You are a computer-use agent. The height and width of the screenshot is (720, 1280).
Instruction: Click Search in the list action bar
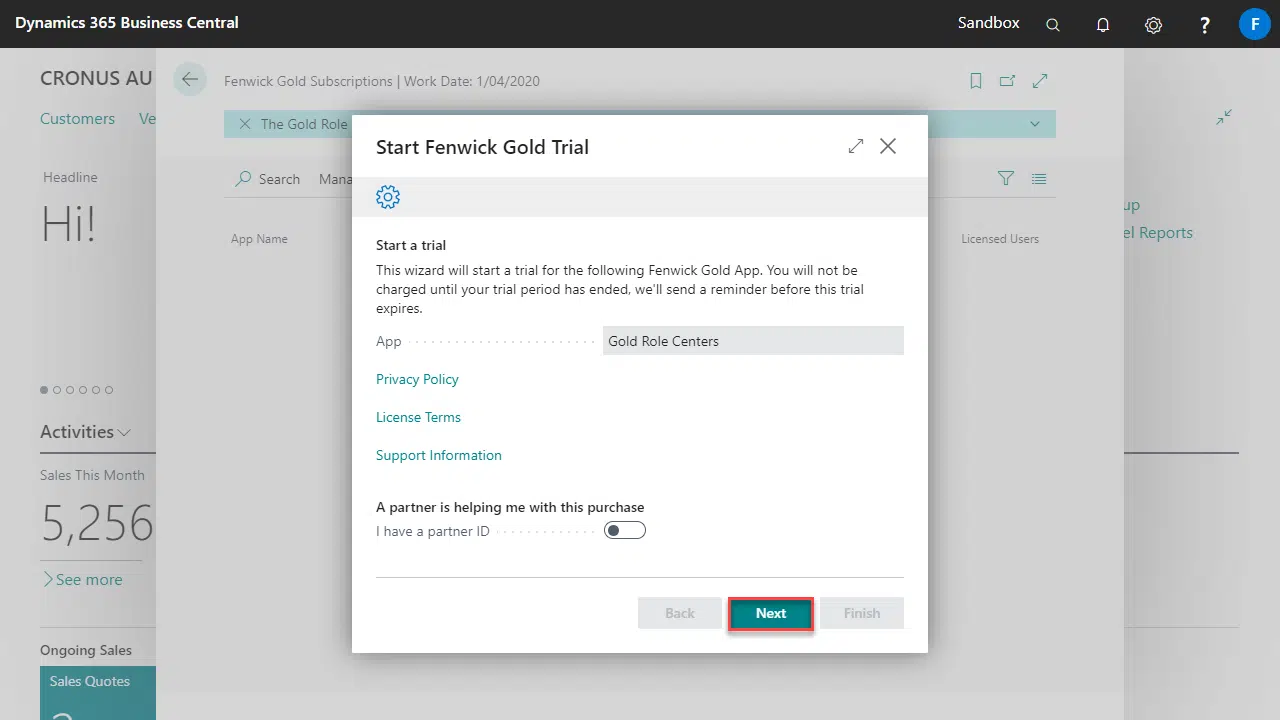268,179
